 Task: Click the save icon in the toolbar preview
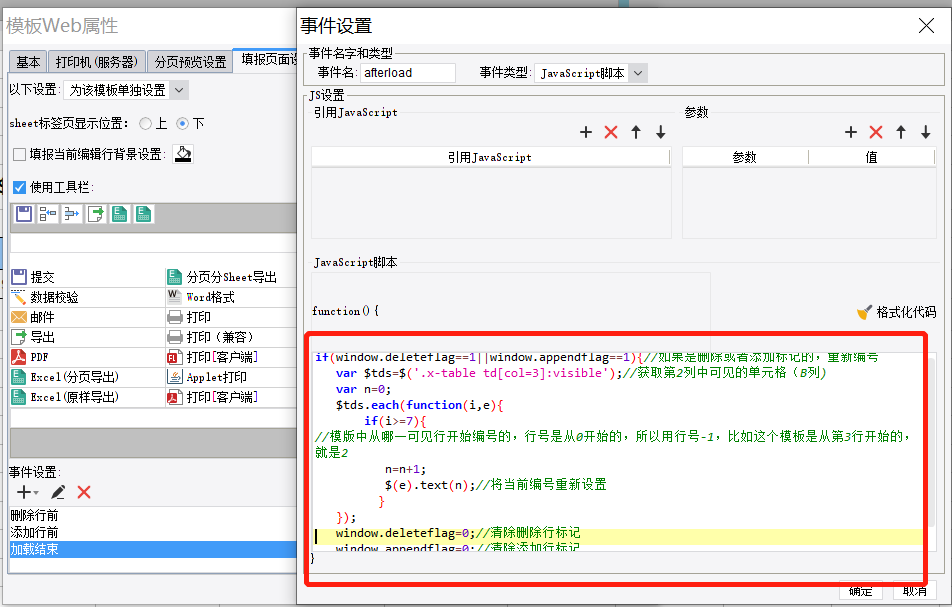tap(24, 214)
